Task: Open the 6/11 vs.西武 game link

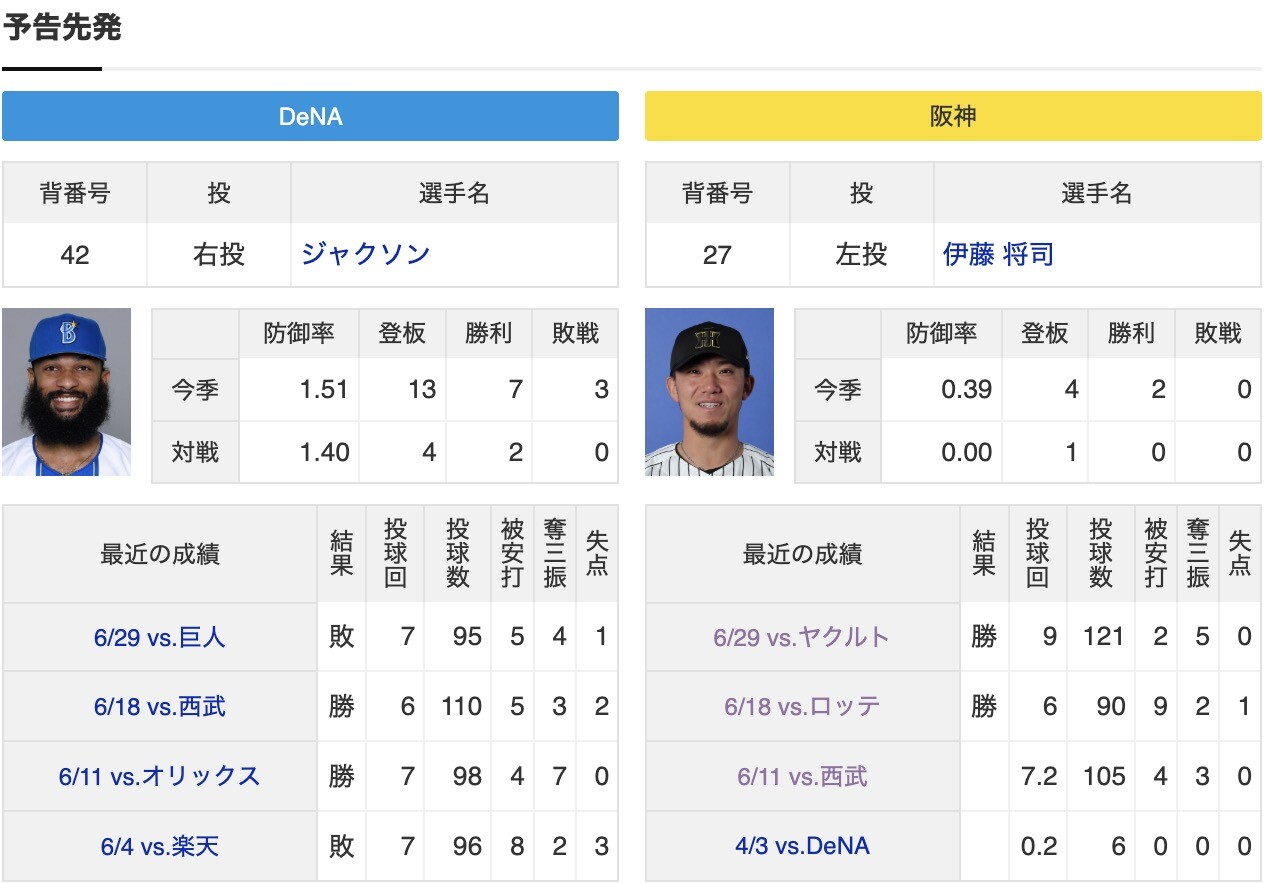Action: pyautogui.click(x=802, y=777)
